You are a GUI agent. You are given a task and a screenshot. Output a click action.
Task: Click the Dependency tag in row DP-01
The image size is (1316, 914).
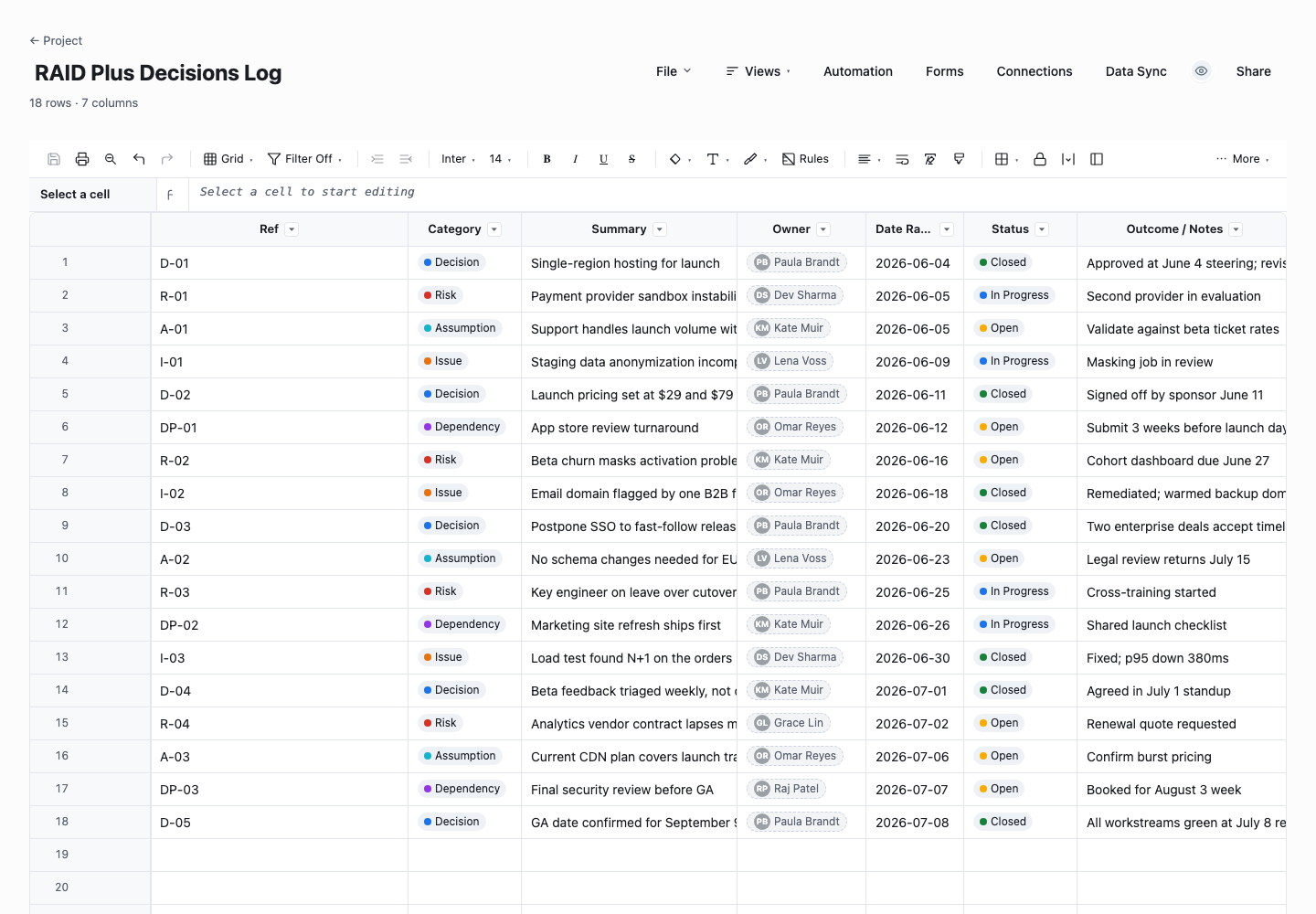tap(462, 427)
